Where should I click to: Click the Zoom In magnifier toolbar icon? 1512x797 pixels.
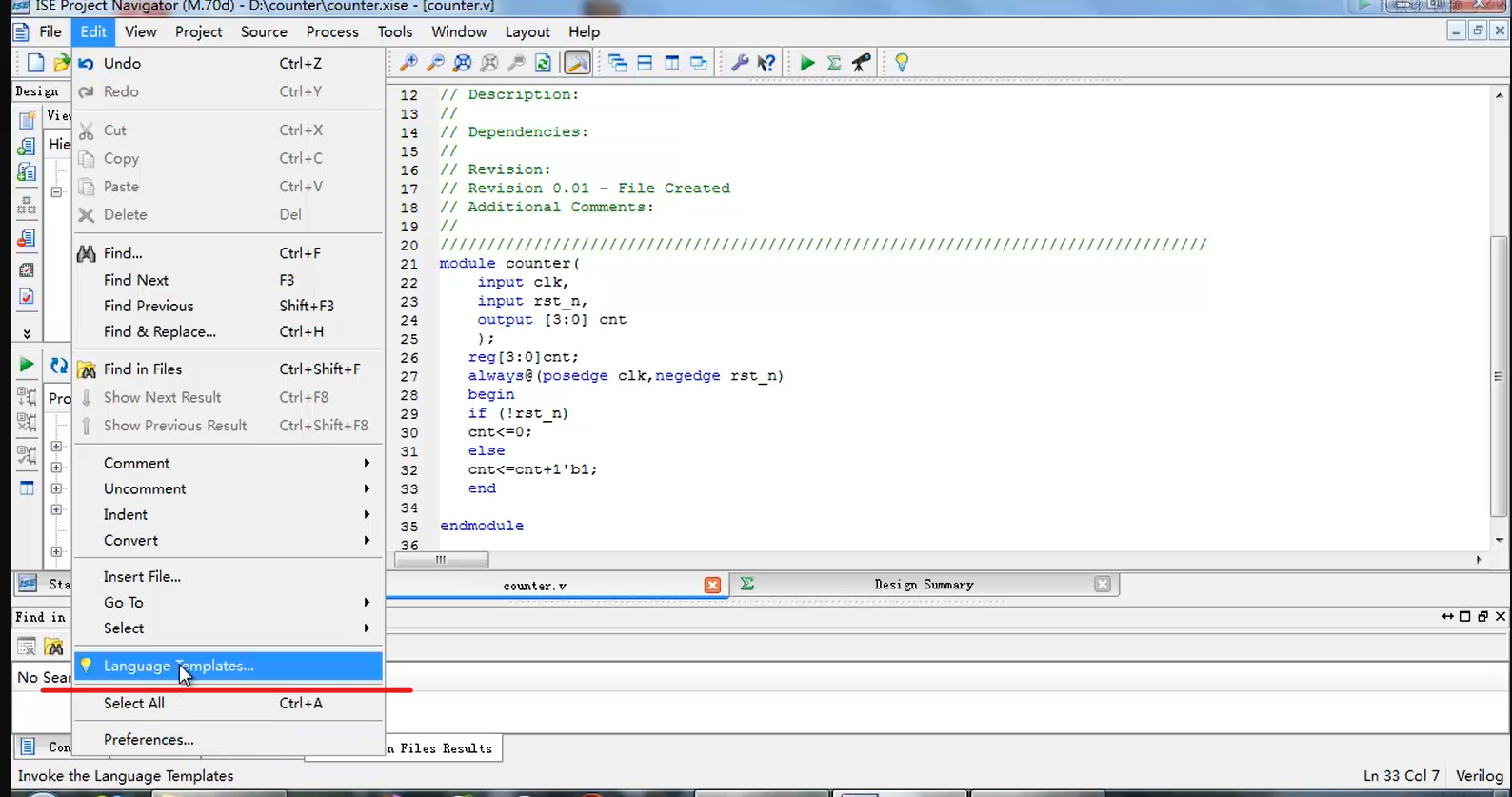(x=408, y=63)
